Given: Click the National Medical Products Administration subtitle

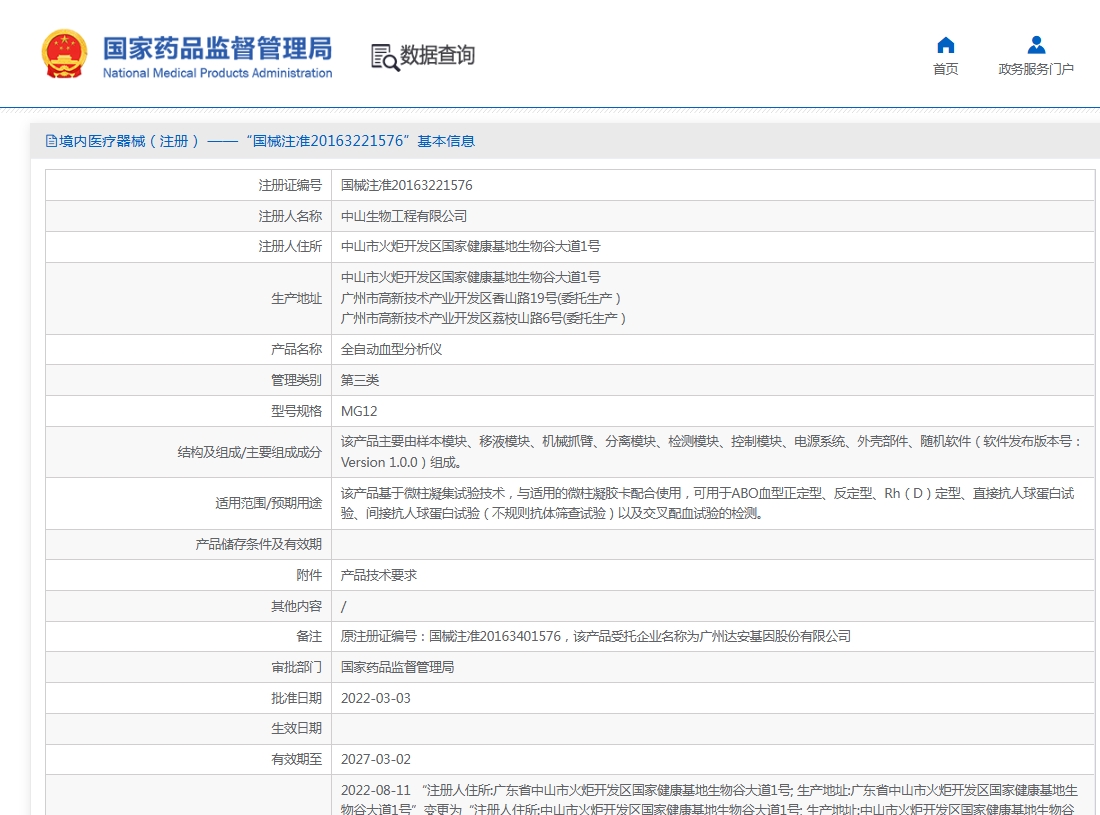Looking at the screenshot, I should [217, 73].
